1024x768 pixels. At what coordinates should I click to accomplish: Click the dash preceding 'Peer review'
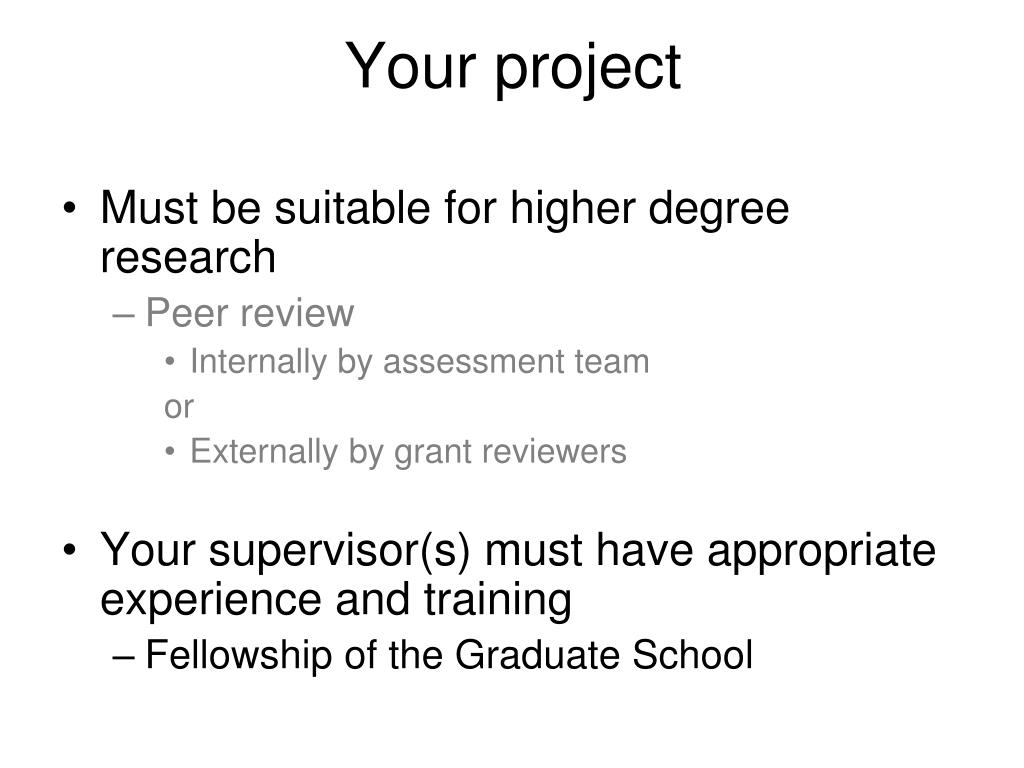[x=123, y=315]
